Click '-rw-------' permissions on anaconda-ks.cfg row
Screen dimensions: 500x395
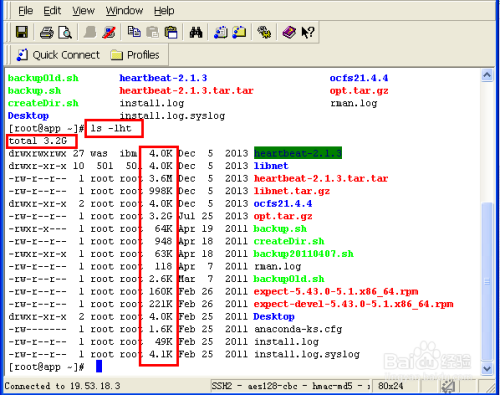(37, 329)
